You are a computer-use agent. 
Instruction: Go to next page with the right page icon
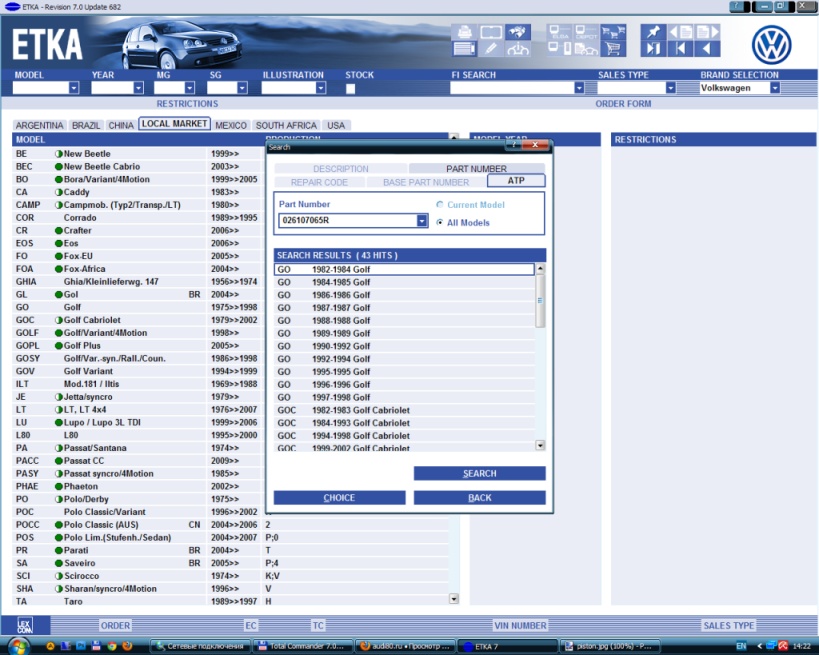(x=707, y=32)
